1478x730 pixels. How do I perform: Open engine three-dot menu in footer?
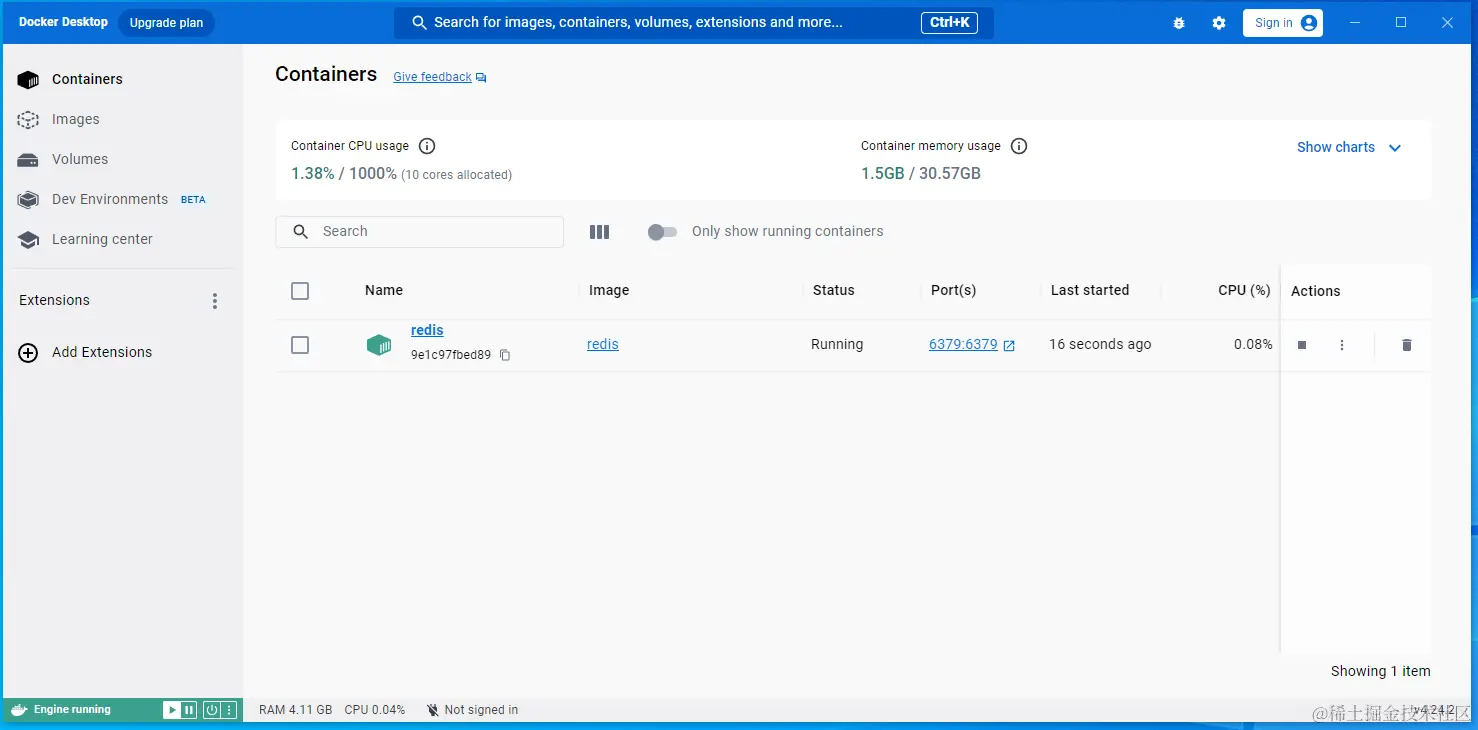pos(229,710)
